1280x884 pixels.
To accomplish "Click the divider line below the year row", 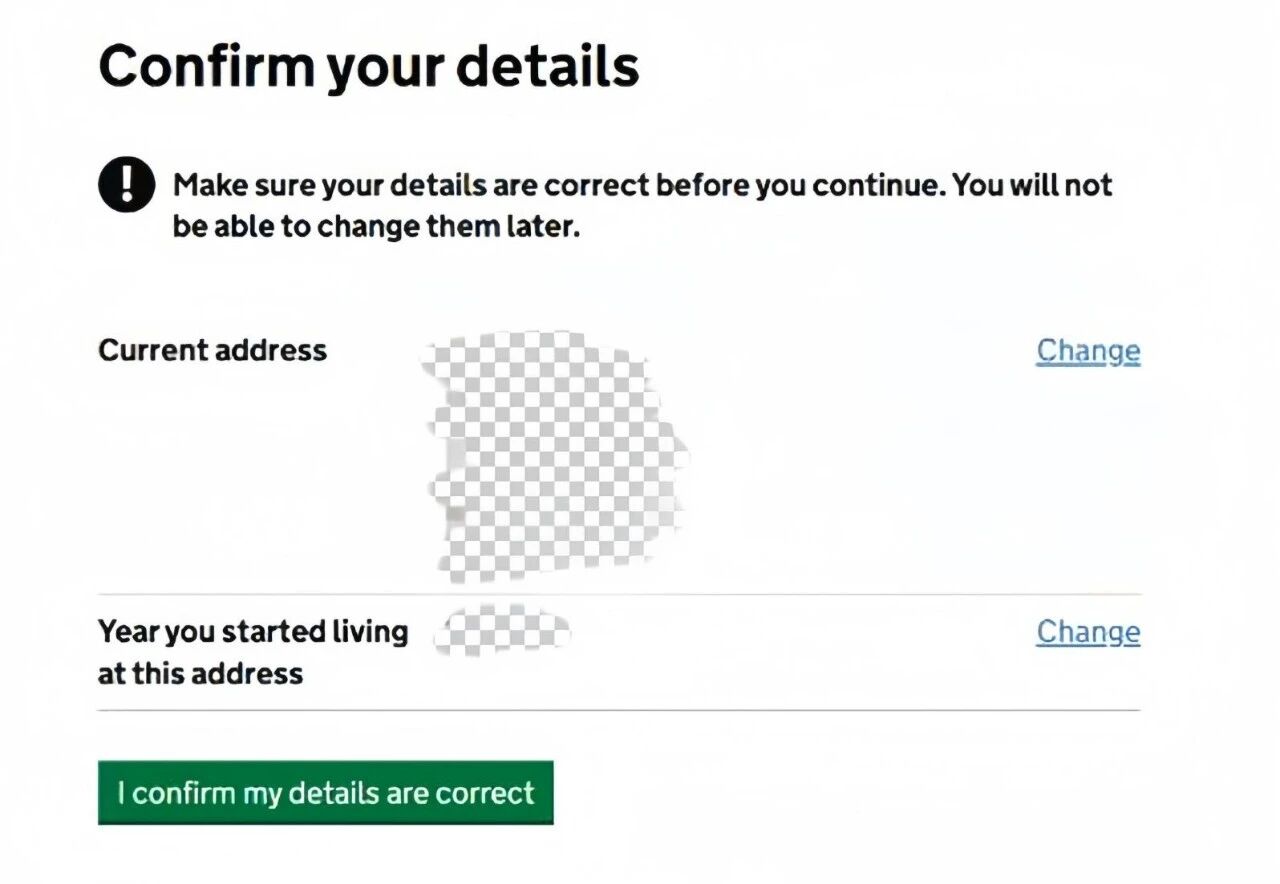I will [618, 710].
